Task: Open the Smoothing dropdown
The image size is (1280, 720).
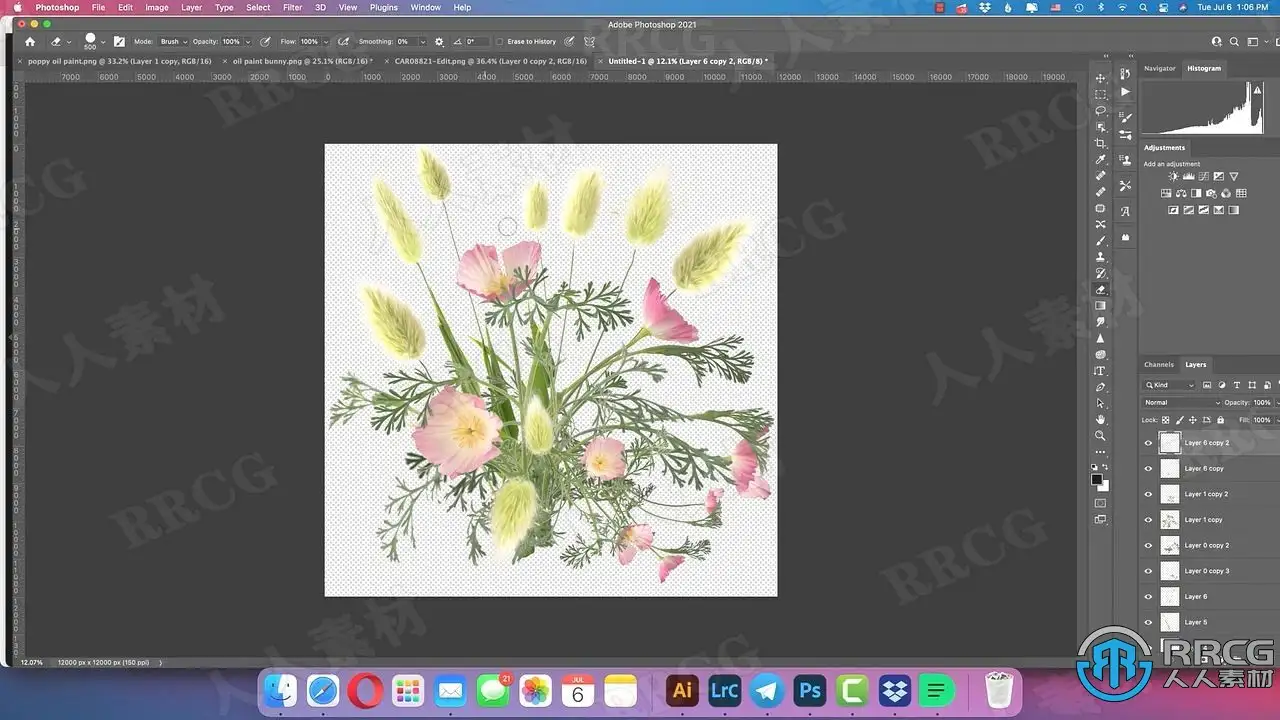Action: 423,42
